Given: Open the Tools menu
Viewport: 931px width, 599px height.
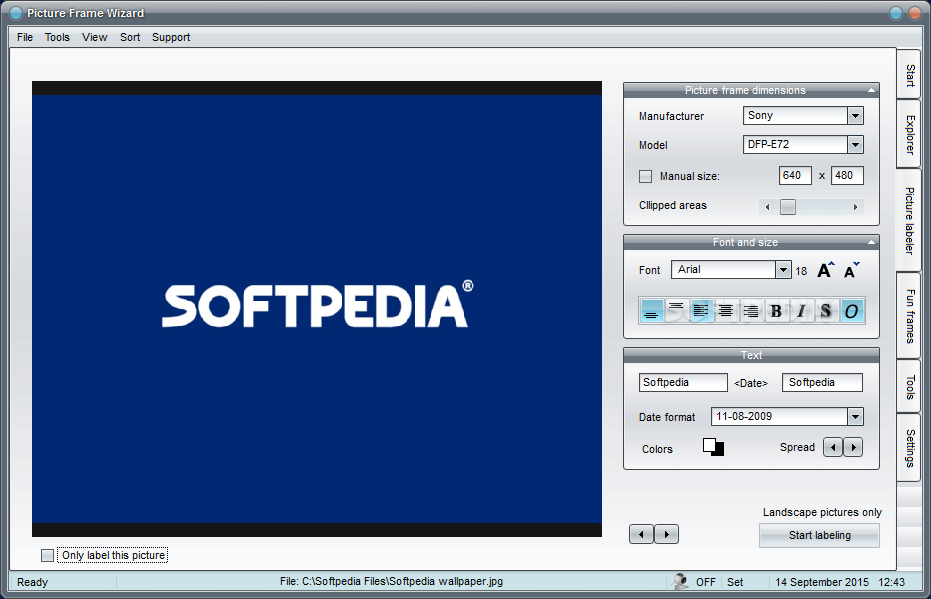Looking at the screenshot, I should [57, 37].
